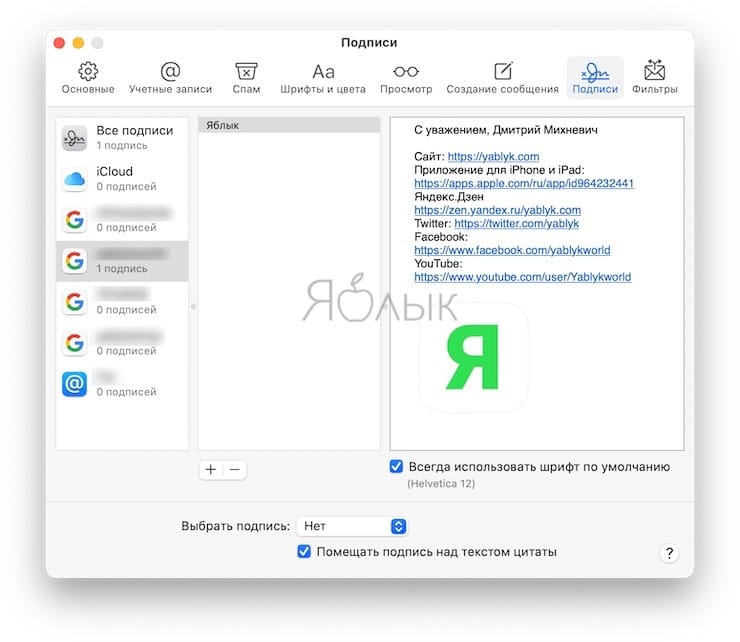Close the Подписи window
Image resolution: width=740 pixels, height=642 pixels.
[59, 43]
